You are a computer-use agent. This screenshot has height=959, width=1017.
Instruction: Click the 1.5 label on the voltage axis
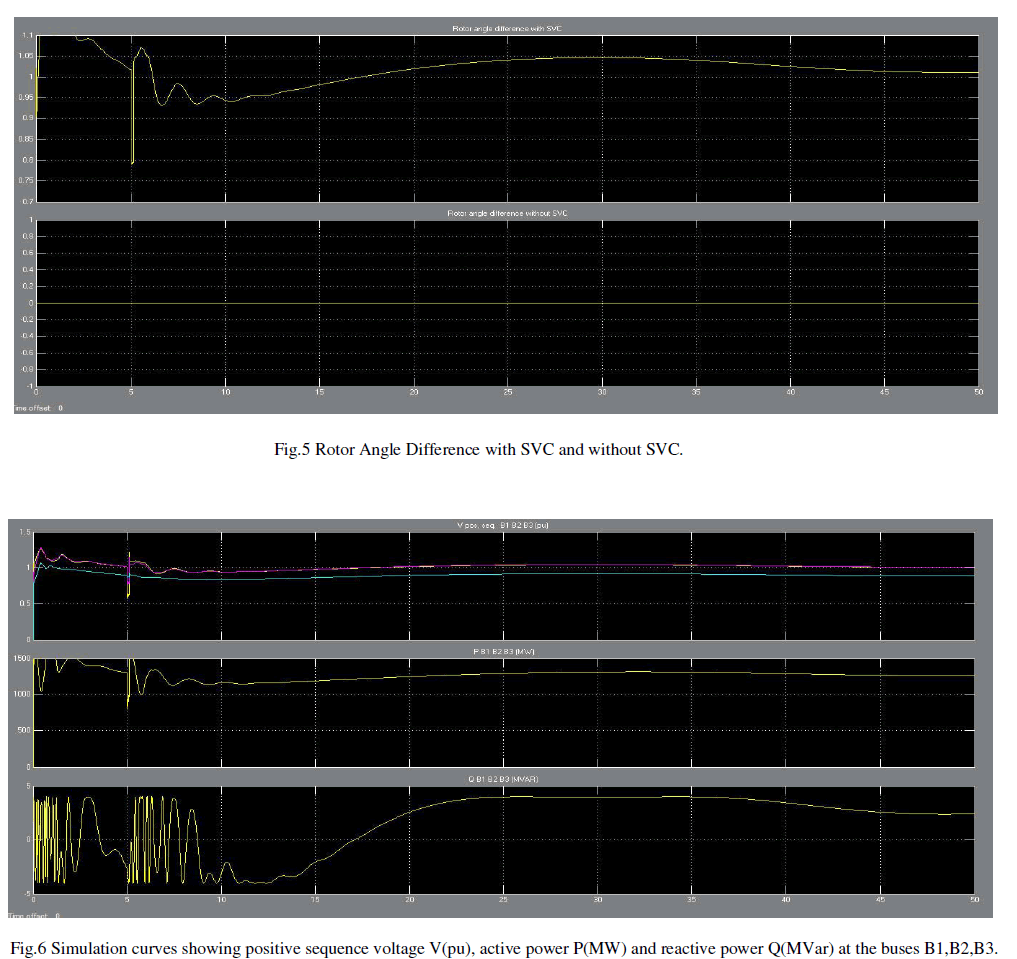[x=25, y=533]
